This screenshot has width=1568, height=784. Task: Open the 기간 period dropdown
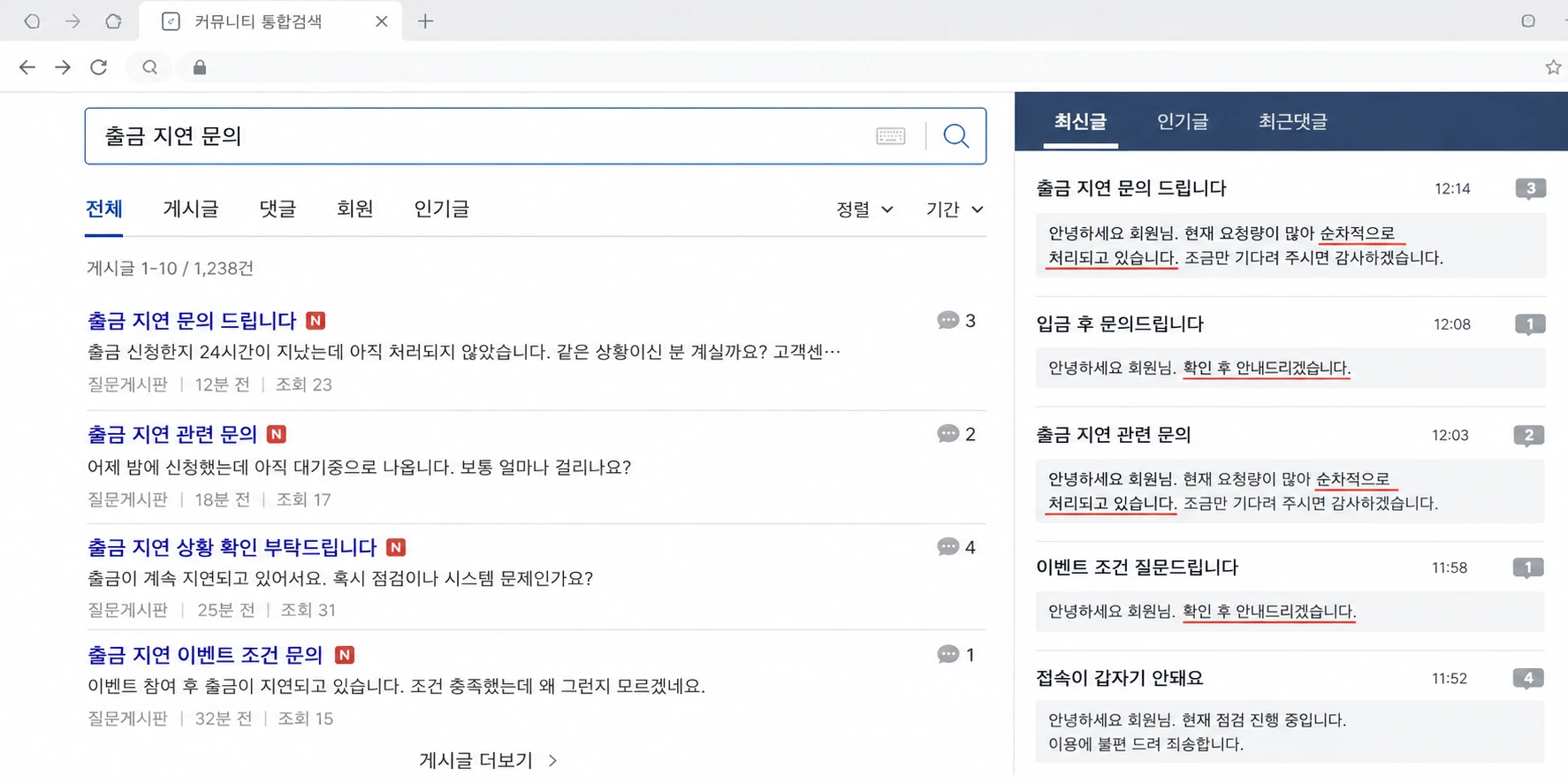coord(955,209)
